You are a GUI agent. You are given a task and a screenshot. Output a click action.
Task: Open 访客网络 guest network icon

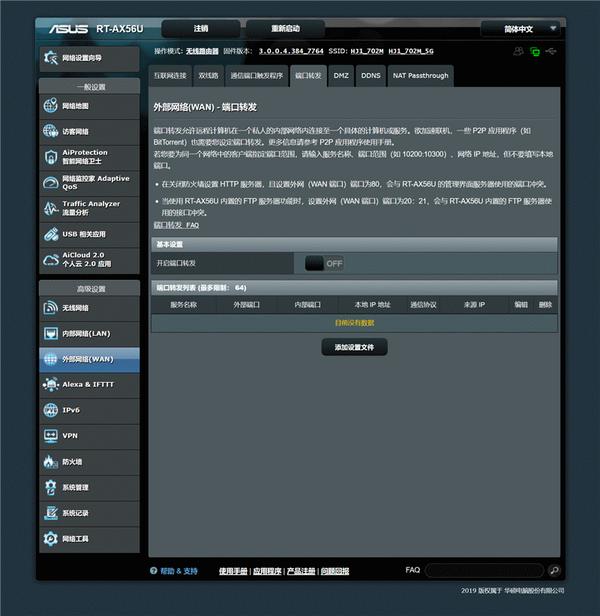pos(51,131)
